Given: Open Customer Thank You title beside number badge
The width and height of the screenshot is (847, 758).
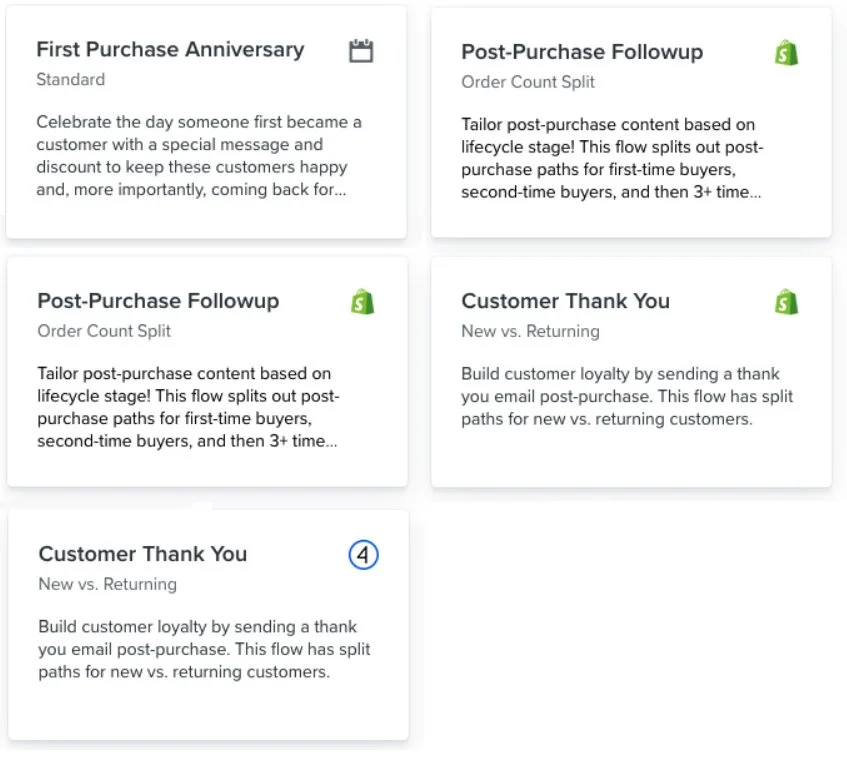Looking at the screenshot, I should pyautogui.click(x=142, y=554).
